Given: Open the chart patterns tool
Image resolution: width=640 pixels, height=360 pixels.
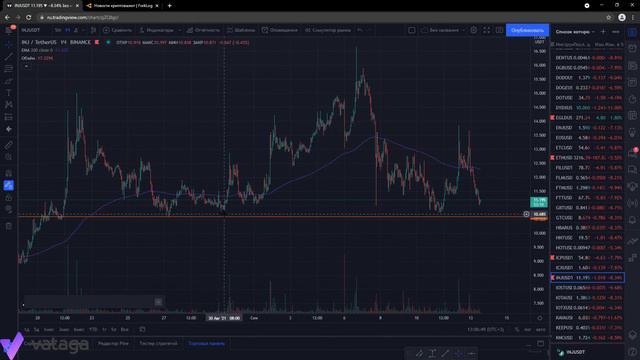Looking at the screenshot, I should coord(9,105).
